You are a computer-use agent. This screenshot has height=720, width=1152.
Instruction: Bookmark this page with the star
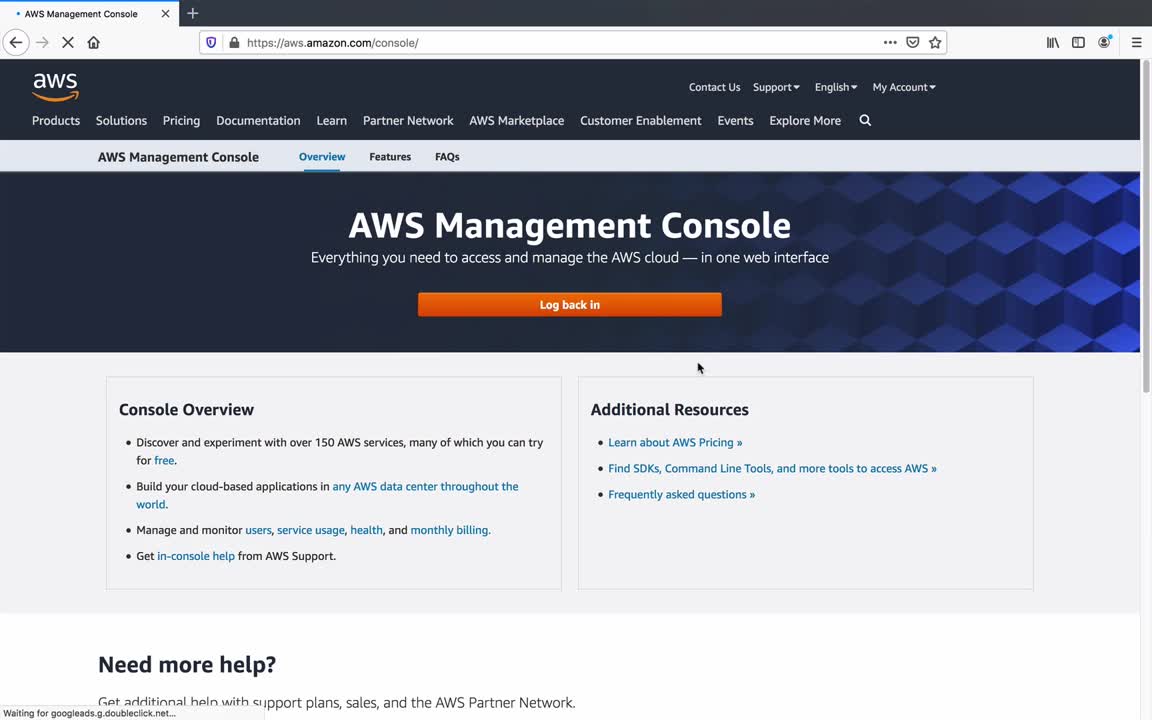pos(935,43)
